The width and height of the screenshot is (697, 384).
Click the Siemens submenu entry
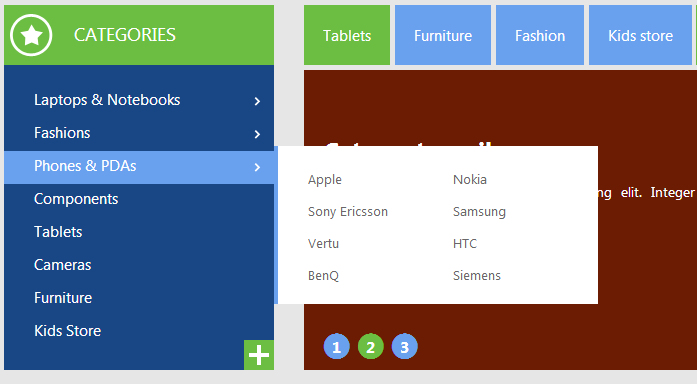coord(477,276)
